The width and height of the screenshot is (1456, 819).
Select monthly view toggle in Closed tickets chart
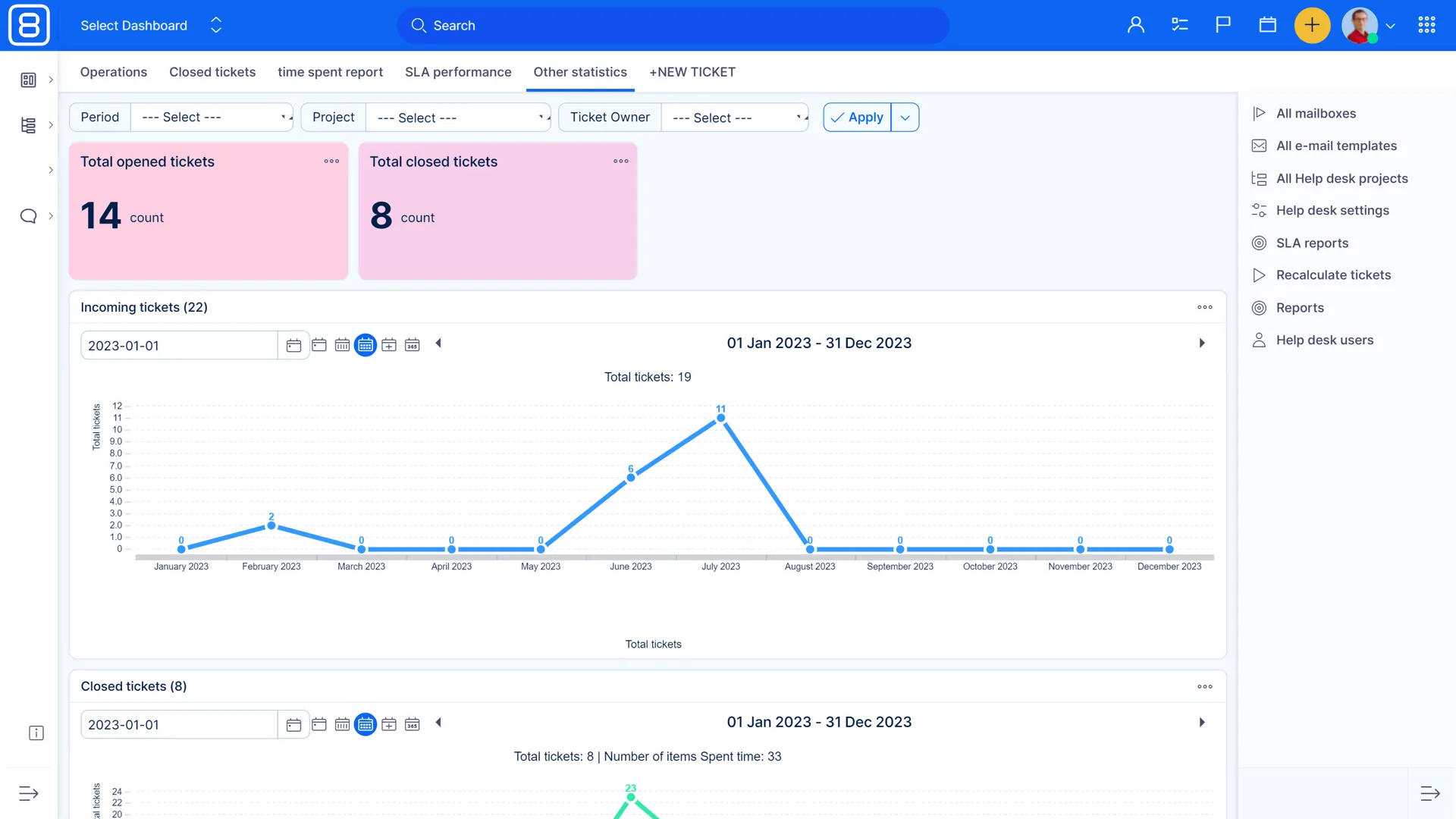tap(366, 724)
